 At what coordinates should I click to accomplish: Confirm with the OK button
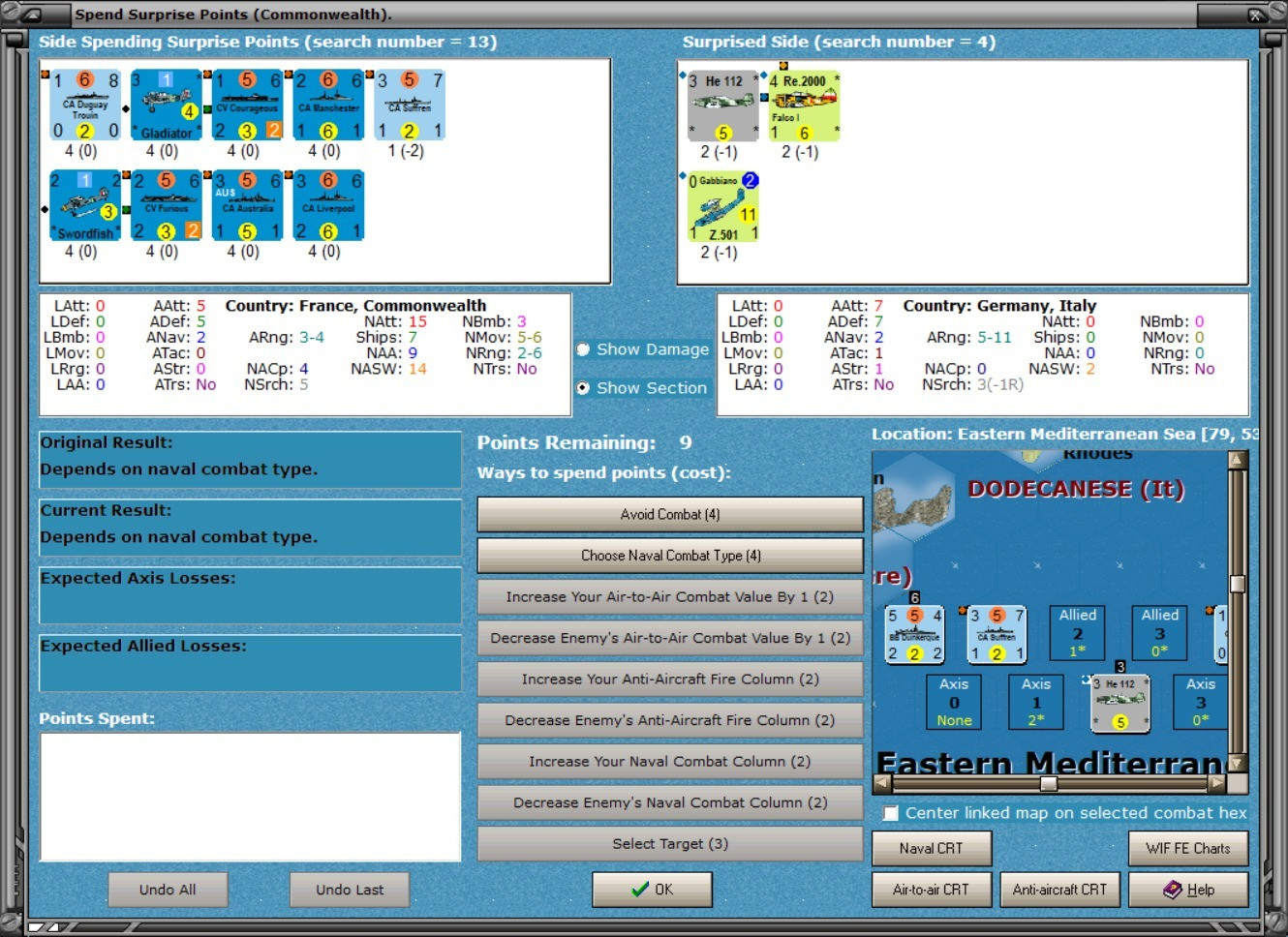click(x=652, y=890)
